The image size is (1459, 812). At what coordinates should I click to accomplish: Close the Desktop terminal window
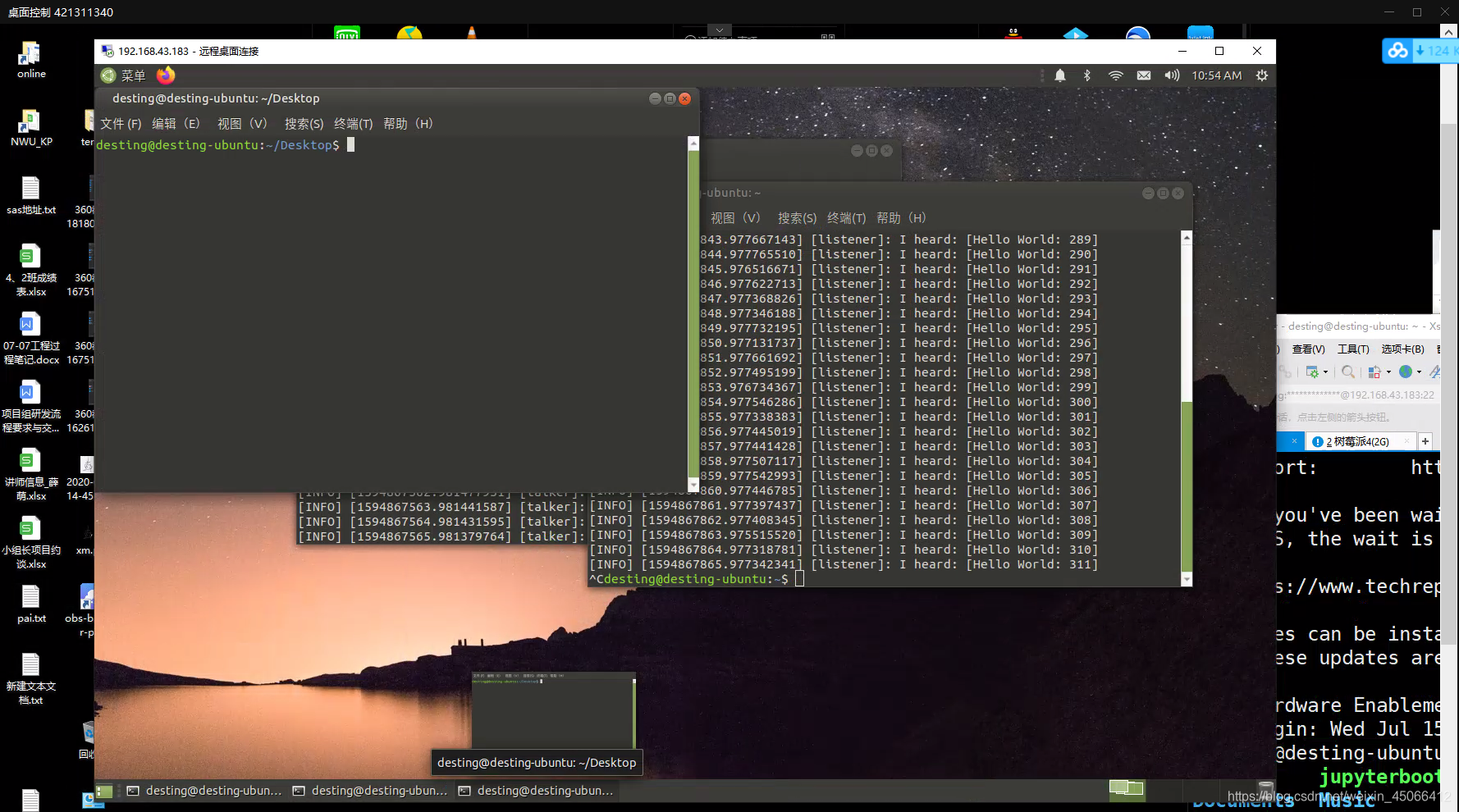click(684, 98)
